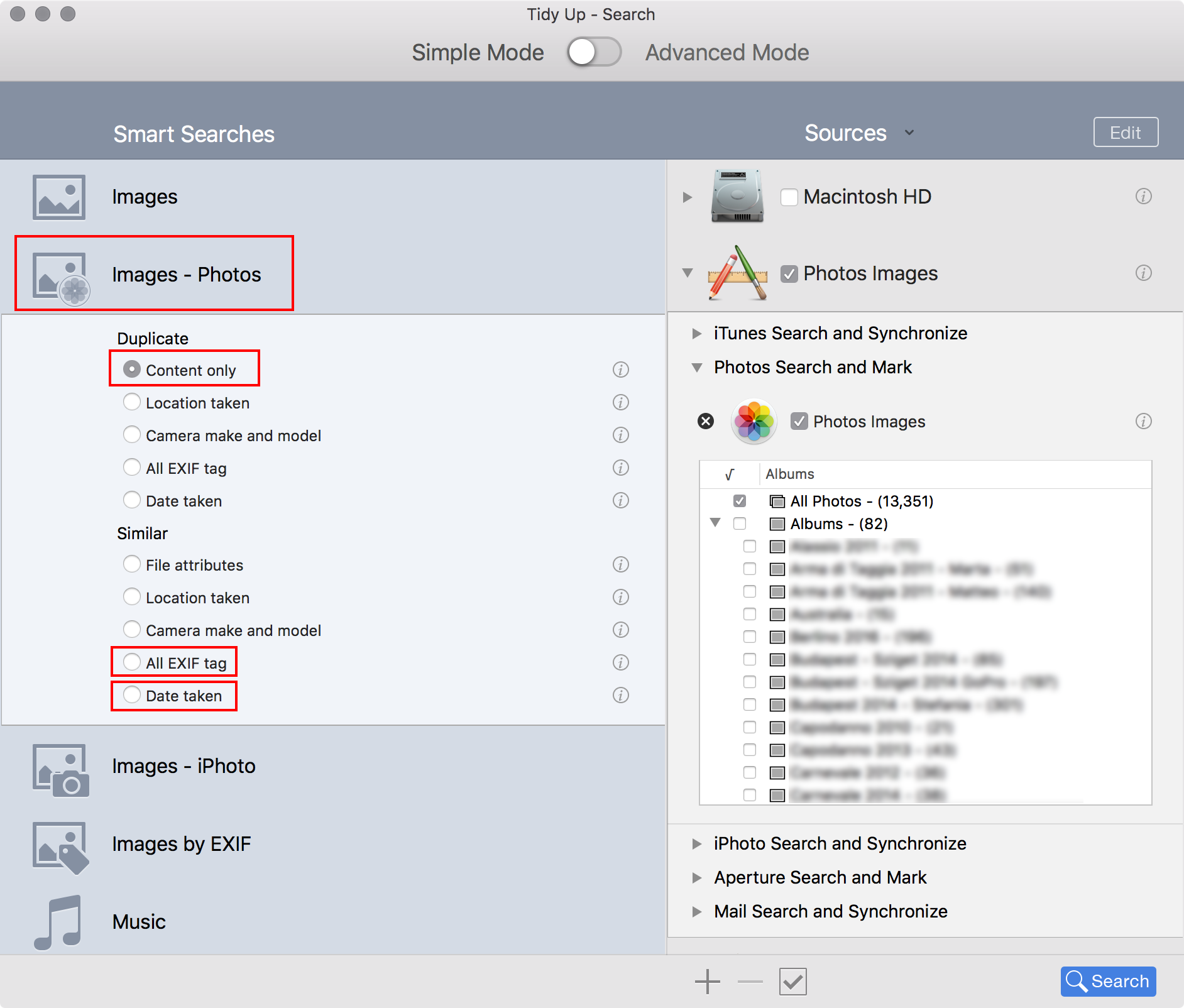1184x1008 pixels.
Task: Click the Edit button
Action: (x=1125, y=133)
